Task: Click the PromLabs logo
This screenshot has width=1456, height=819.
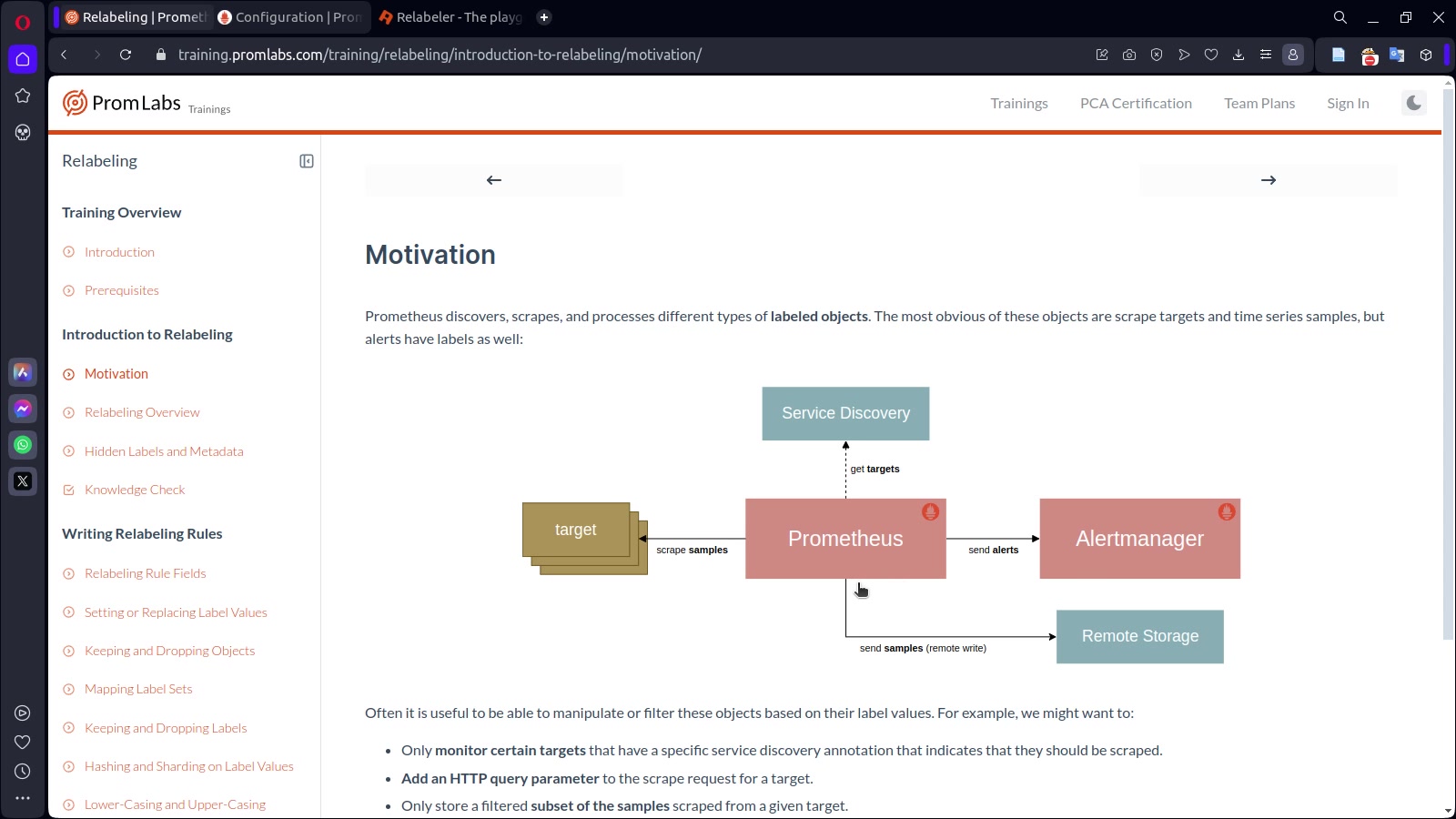Action: pyautogui.click(x=122, y=103)
